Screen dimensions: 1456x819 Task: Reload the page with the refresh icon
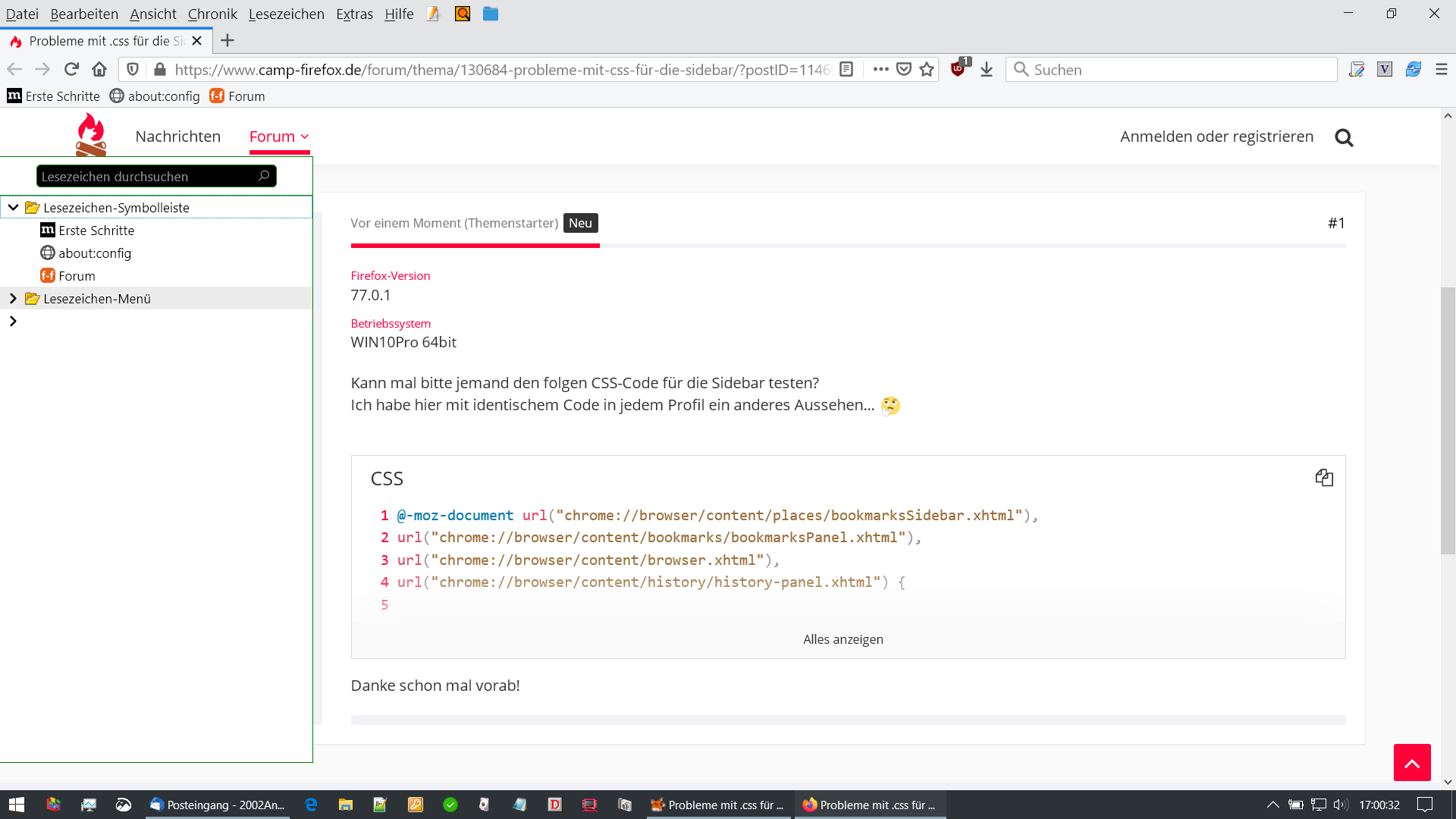[71, 70]
